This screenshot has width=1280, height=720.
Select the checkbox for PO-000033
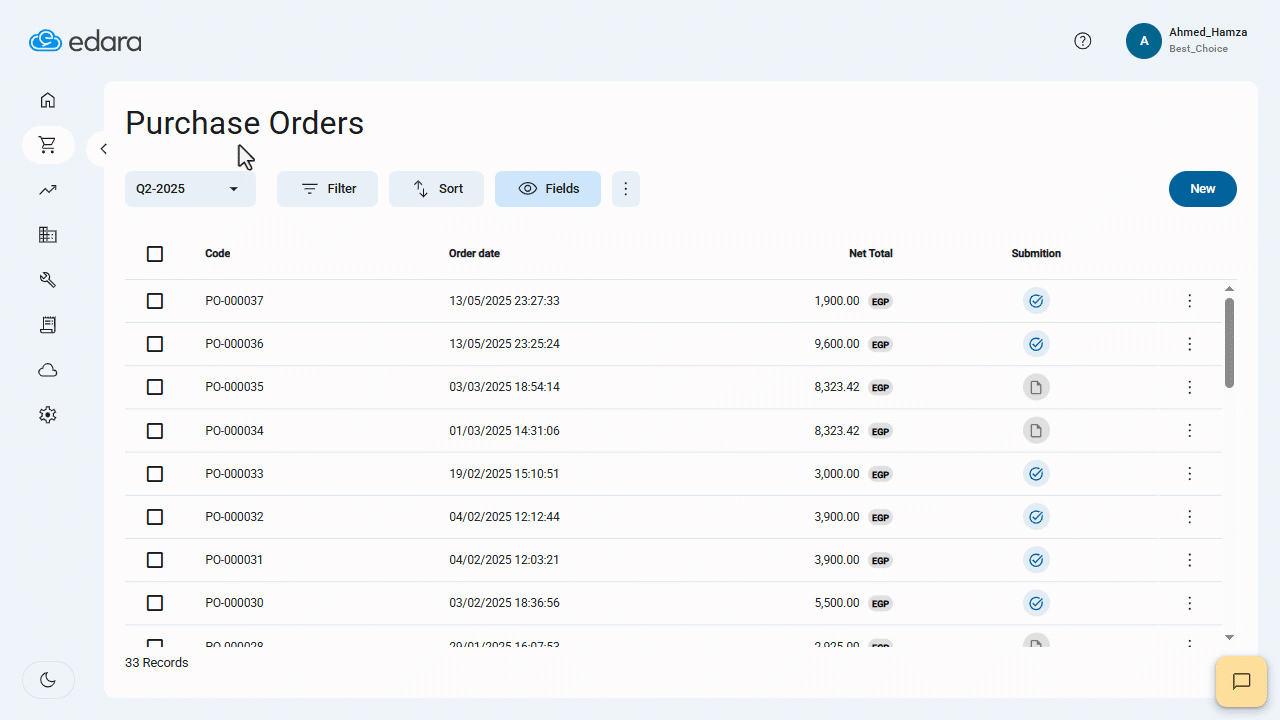click(x=155, y=474)
